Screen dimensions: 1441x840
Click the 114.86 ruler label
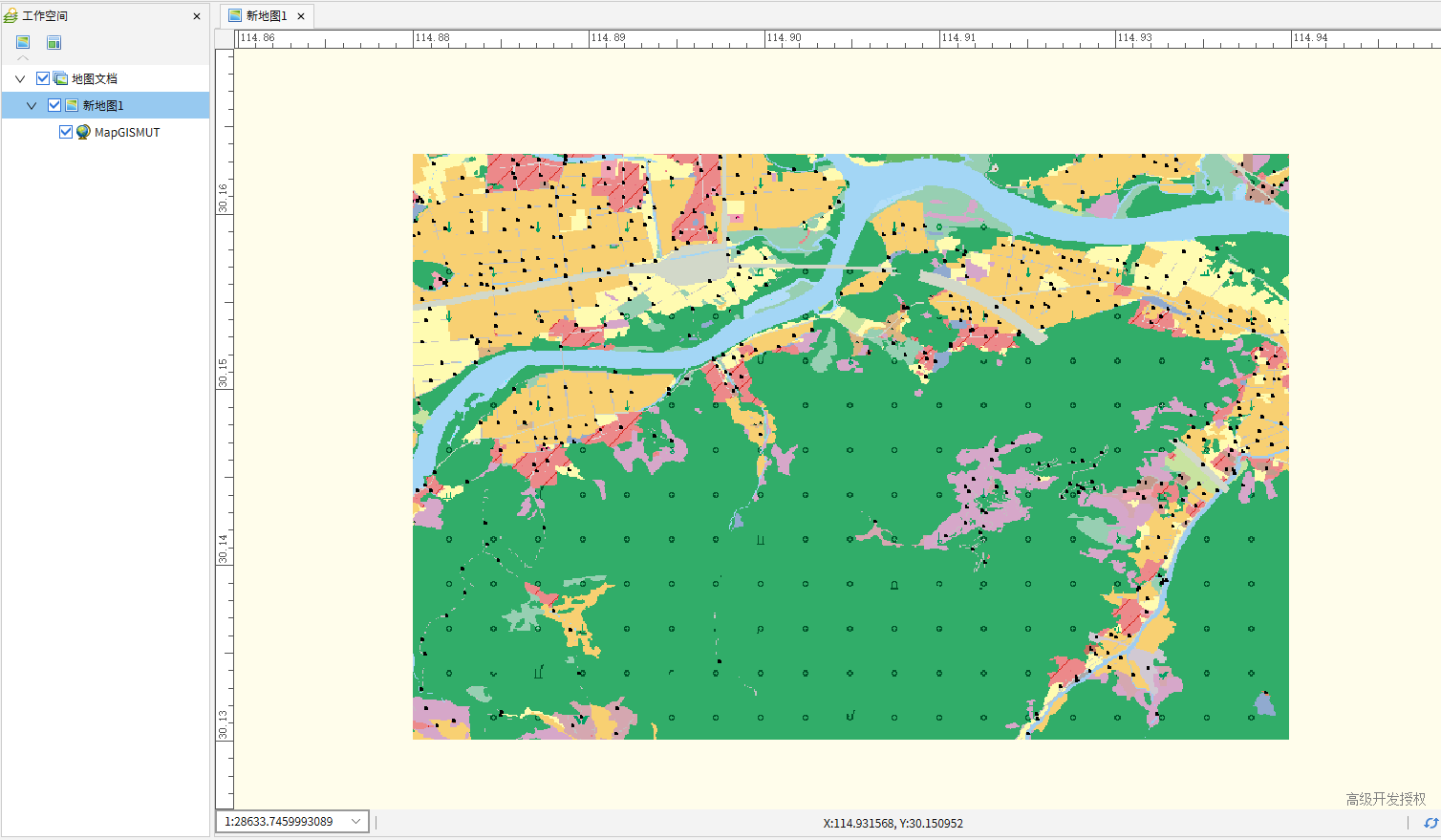257,37
